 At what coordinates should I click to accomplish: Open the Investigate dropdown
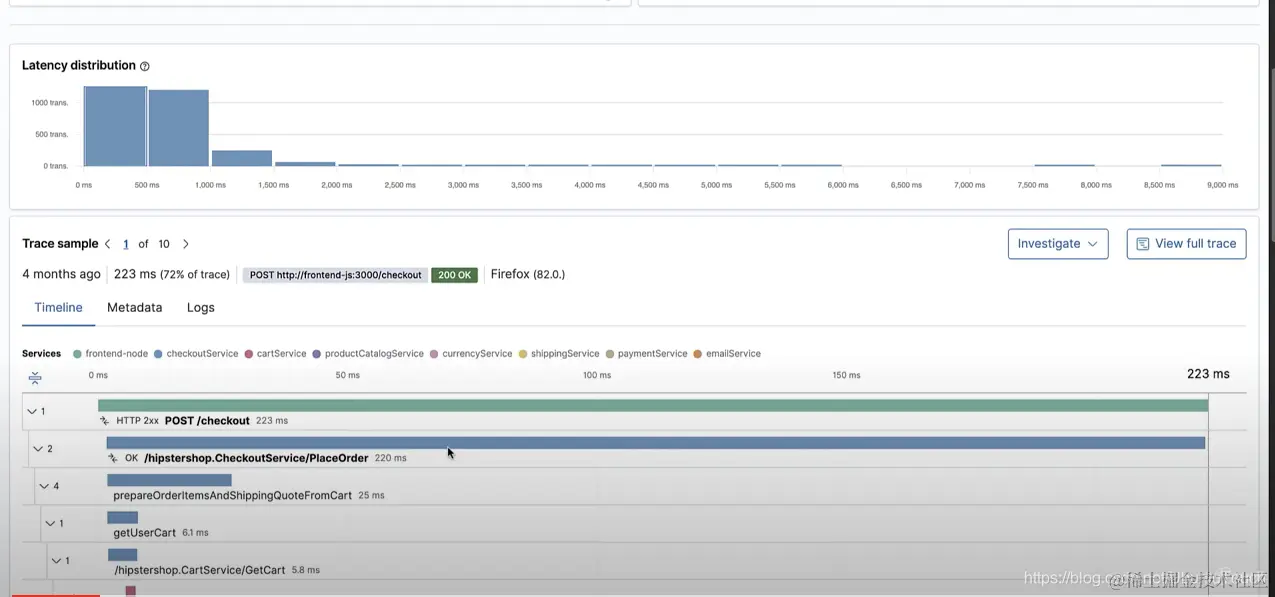1058,244
